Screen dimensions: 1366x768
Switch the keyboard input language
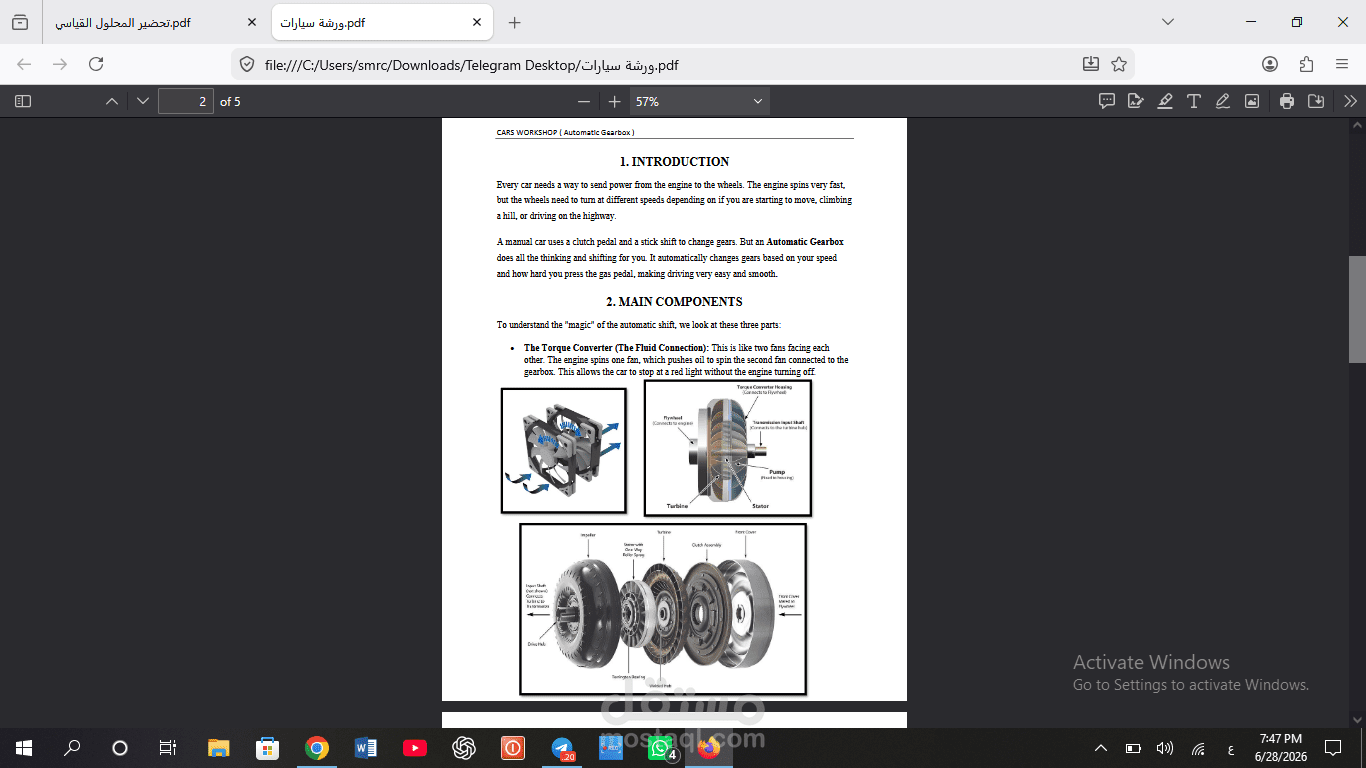coord(1230,748)
